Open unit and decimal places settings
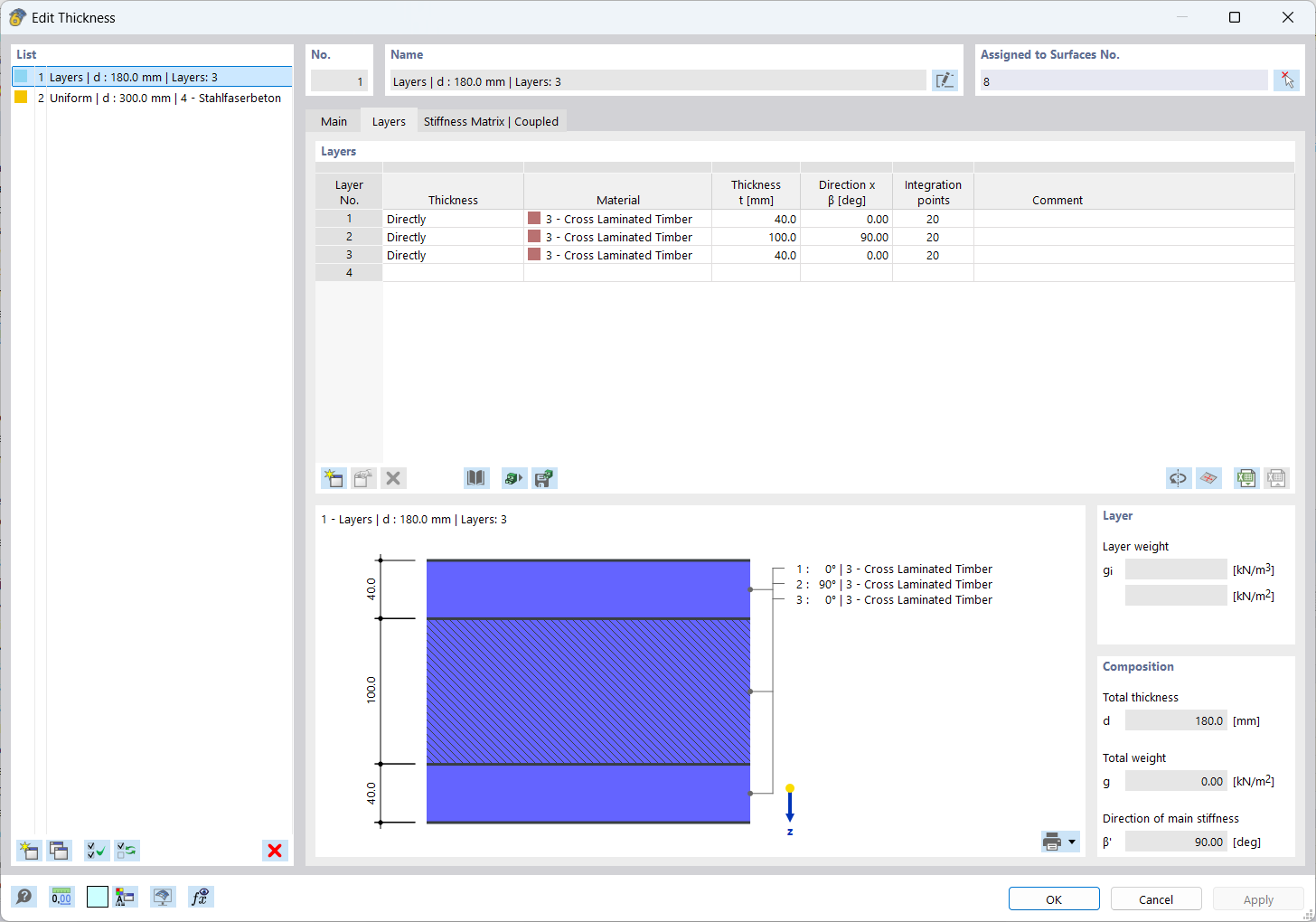Viewport: 1316px width, 922px height. coord(61,897)
